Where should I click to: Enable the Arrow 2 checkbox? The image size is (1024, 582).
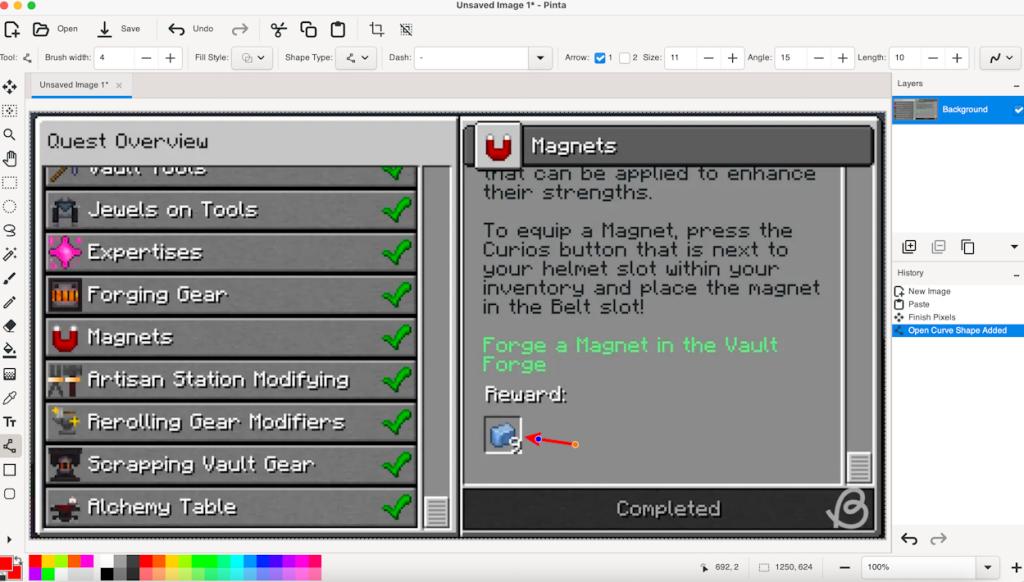coord(624,58)
